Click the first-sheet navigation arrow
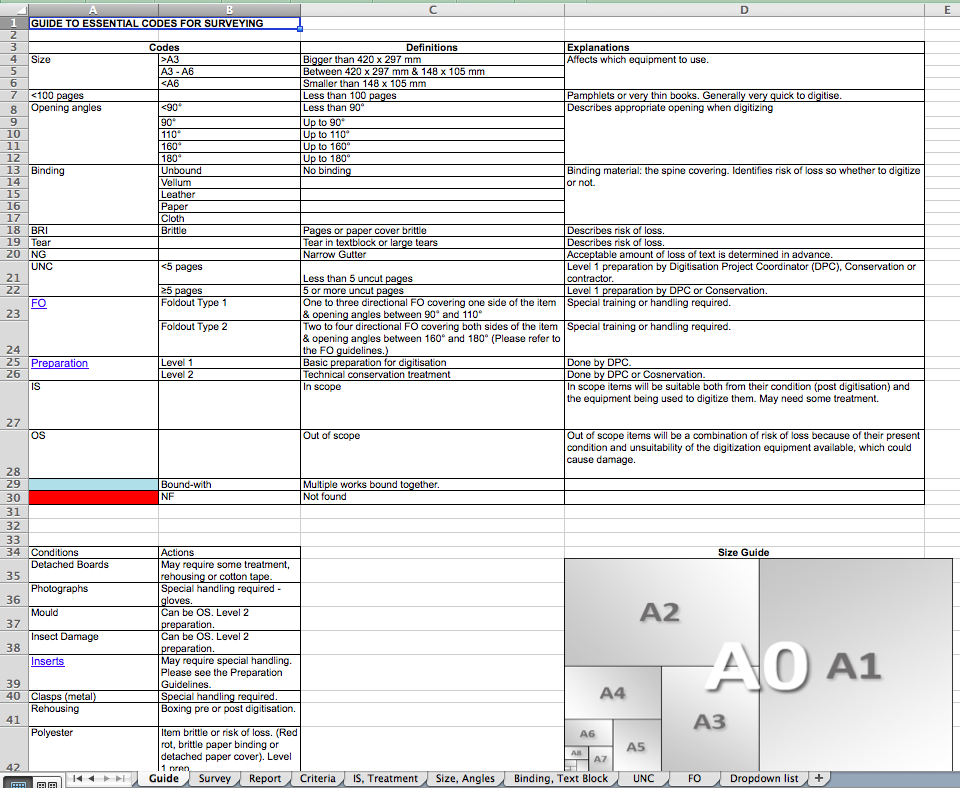This screenshot has width=960, height=788. point(78,778)
